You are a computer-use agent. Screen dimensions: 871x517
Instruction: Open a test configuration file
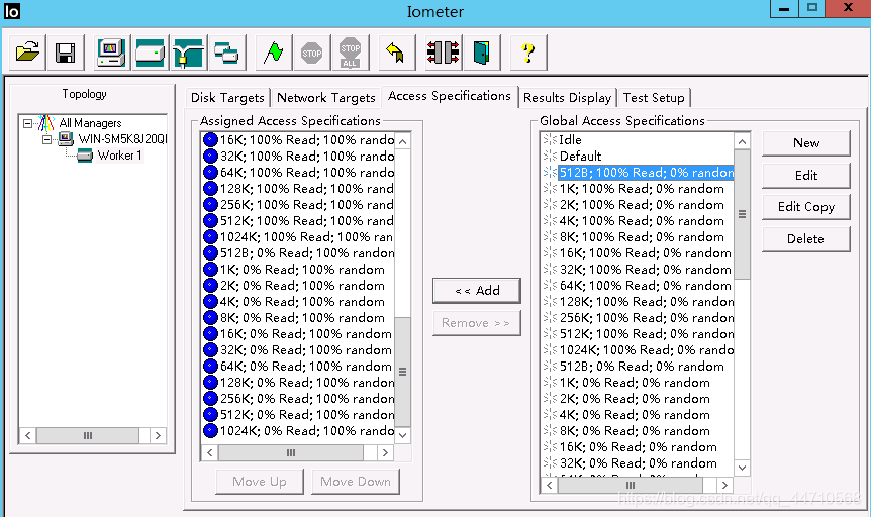[28, 53]
